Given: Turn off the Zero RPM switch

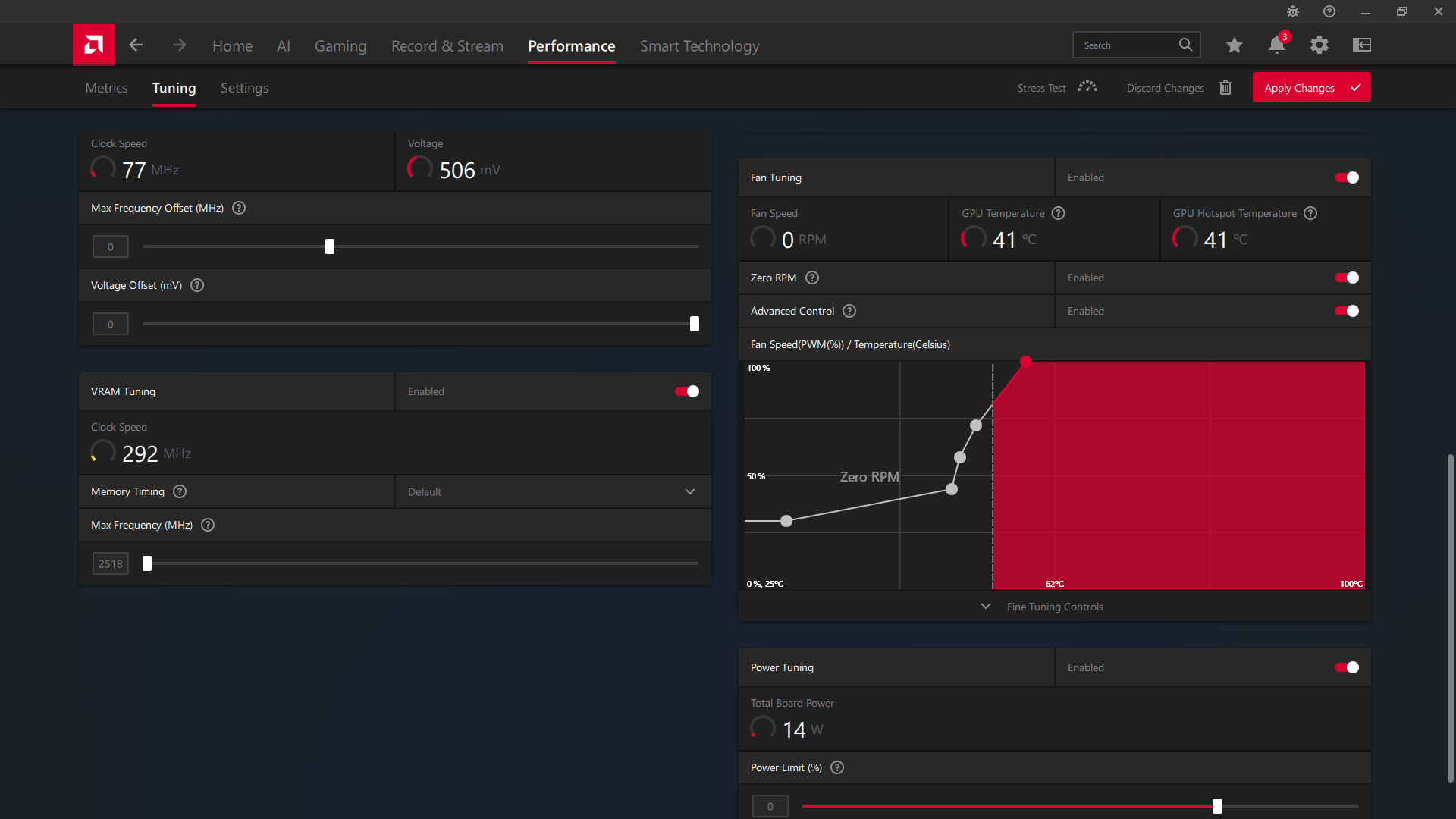Looking at the screenshot, I should (1346, 278).
